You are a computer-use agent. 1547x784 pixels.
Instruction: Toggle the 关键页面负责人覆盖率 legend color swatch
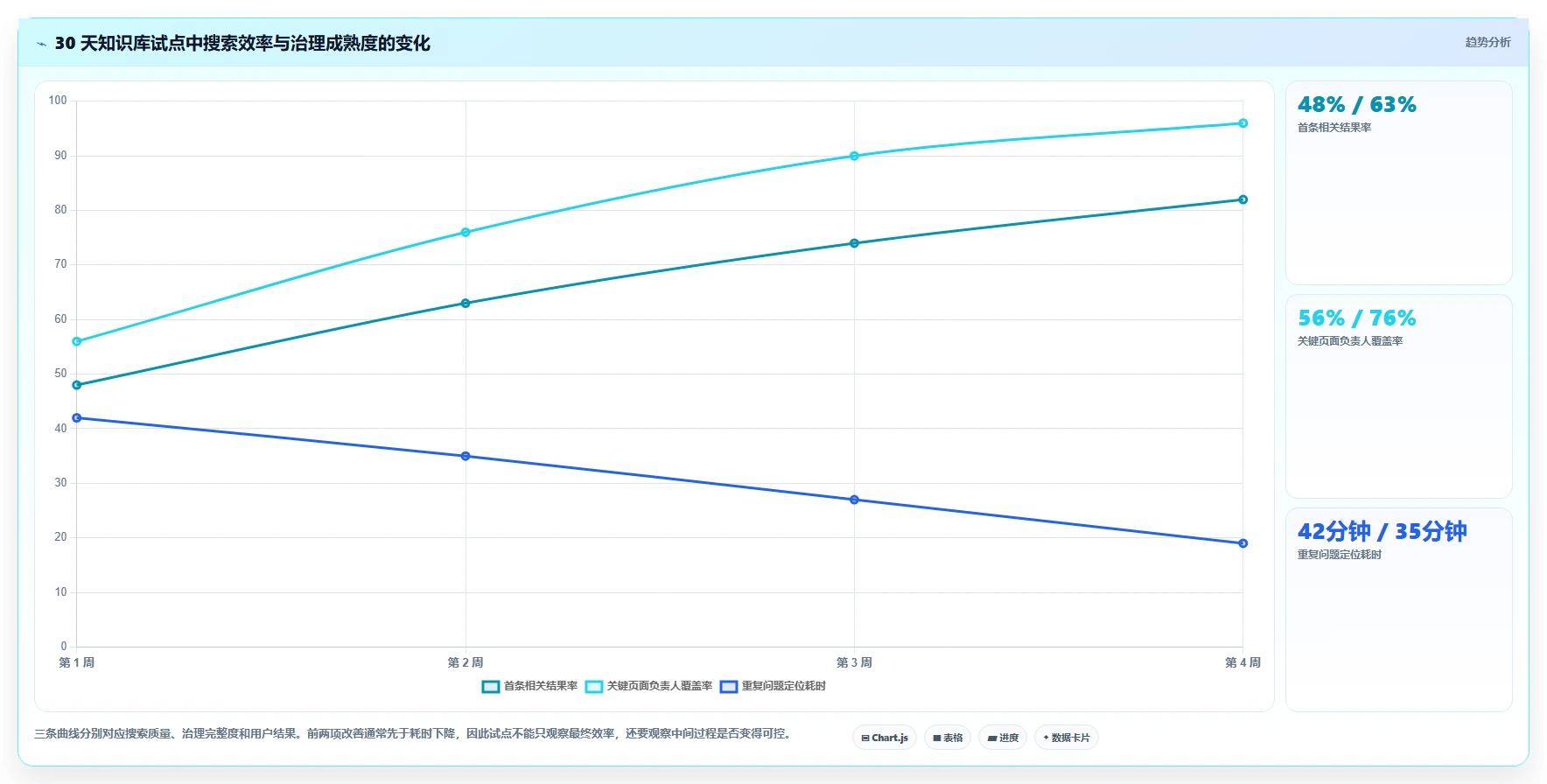coord(594,687)
